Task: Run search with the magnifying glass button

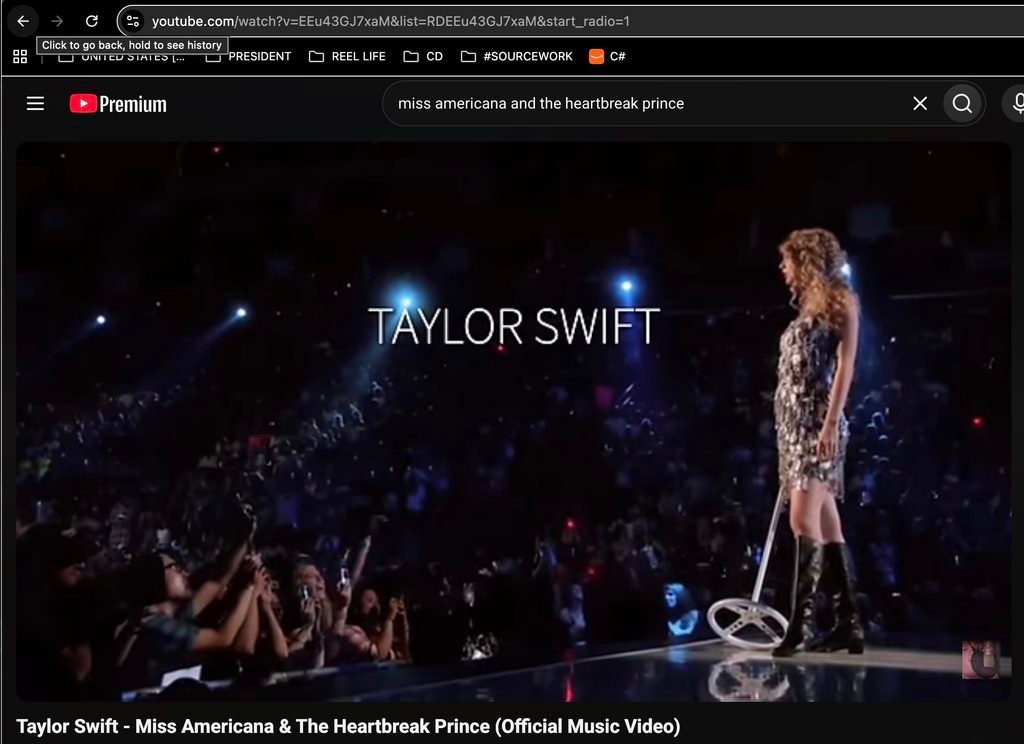Action: pyautogui.click(x=962, y=103)
